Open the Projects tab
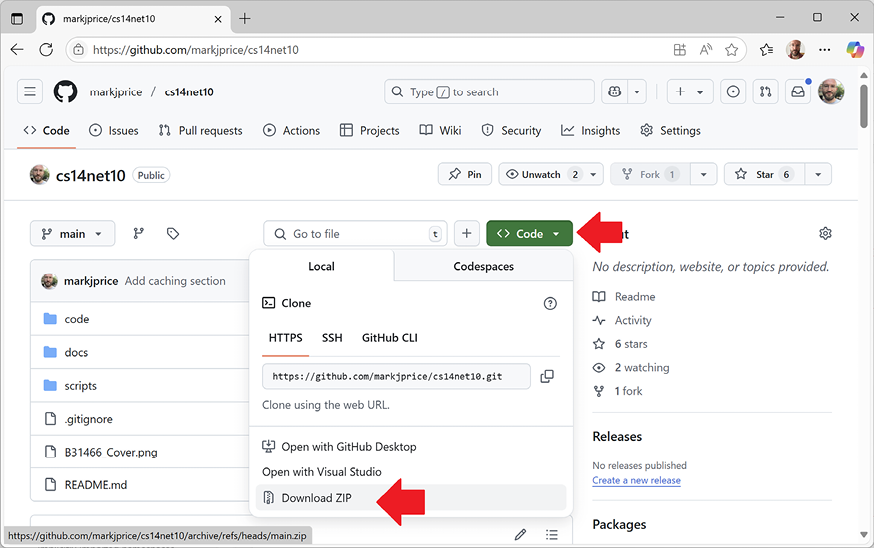874x548 pixels. coord(370,130)
